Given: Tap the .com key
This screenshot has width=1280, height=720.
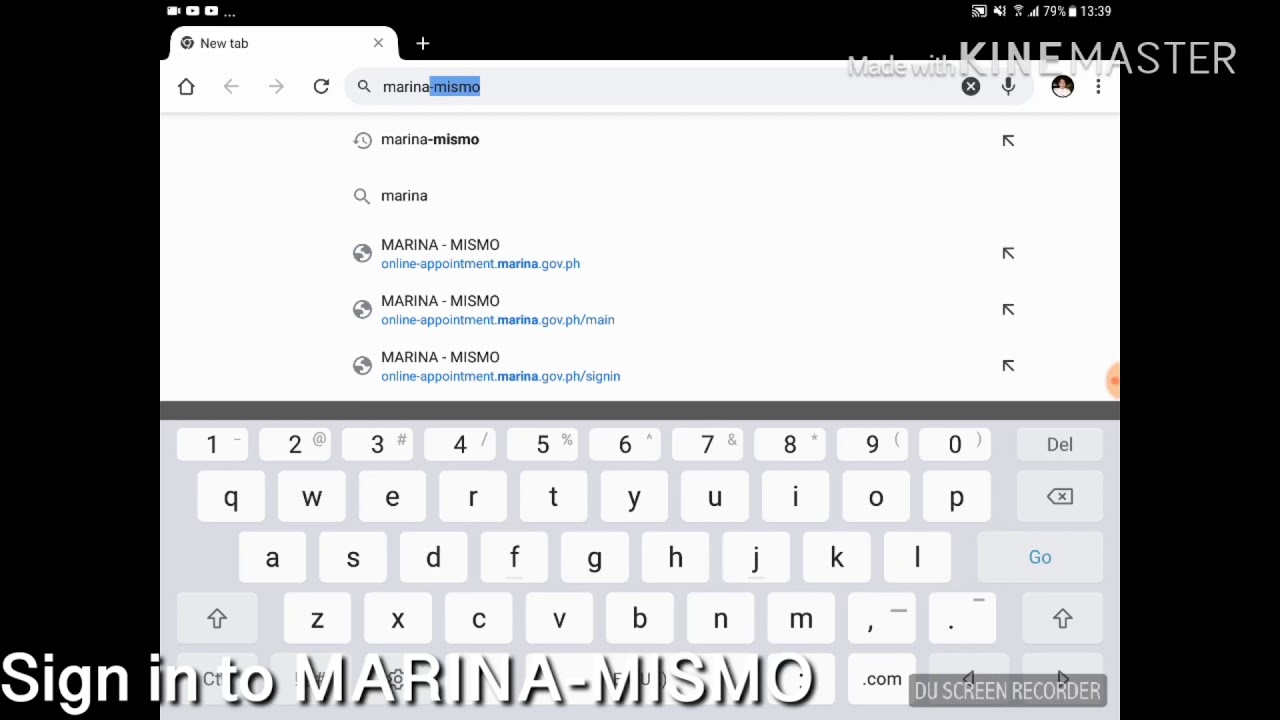Looking at the screenshot, I should click(882, 679).
